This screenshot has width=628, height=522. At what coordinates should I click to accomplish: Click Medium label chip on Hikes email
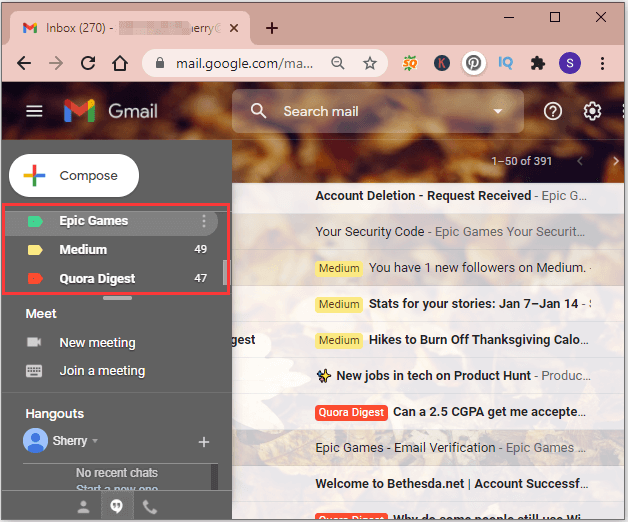coord(339,340)
